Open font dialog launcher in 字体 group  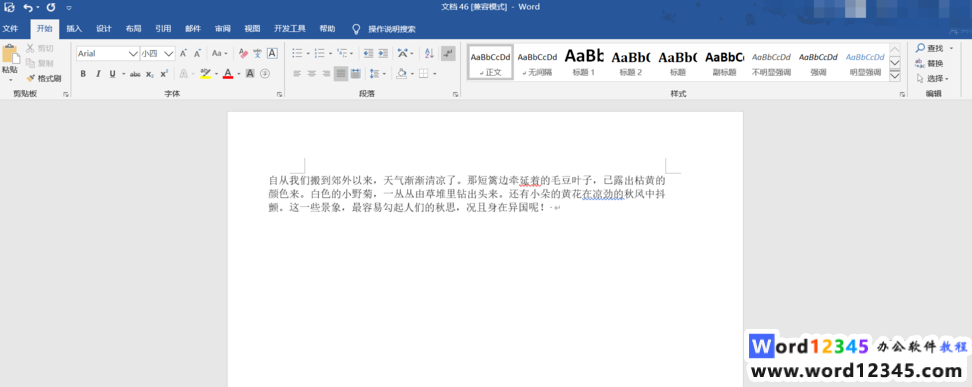(x=280, y=94)
